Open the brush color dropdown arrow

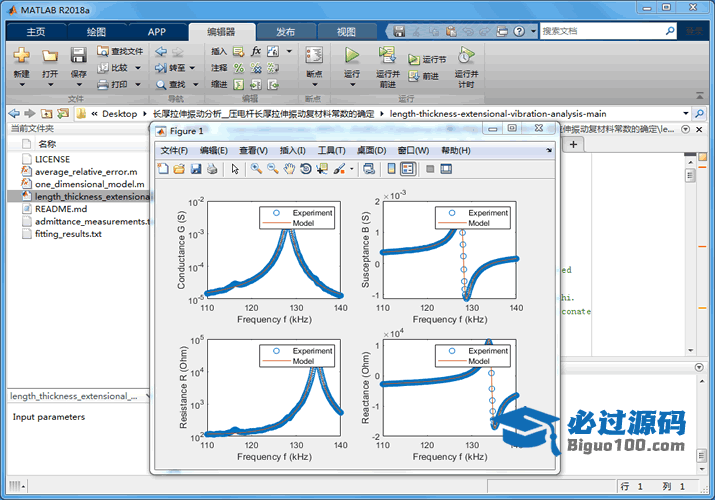[x=352, y=169]
